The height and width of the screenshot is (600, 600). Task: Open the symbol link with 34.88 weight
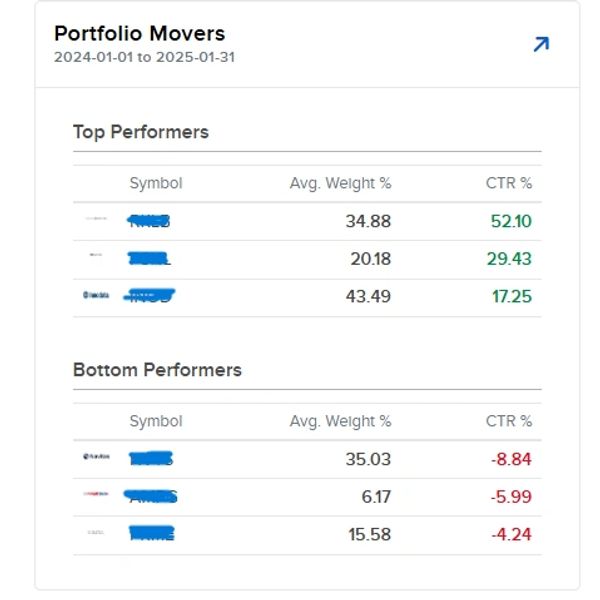150,221
